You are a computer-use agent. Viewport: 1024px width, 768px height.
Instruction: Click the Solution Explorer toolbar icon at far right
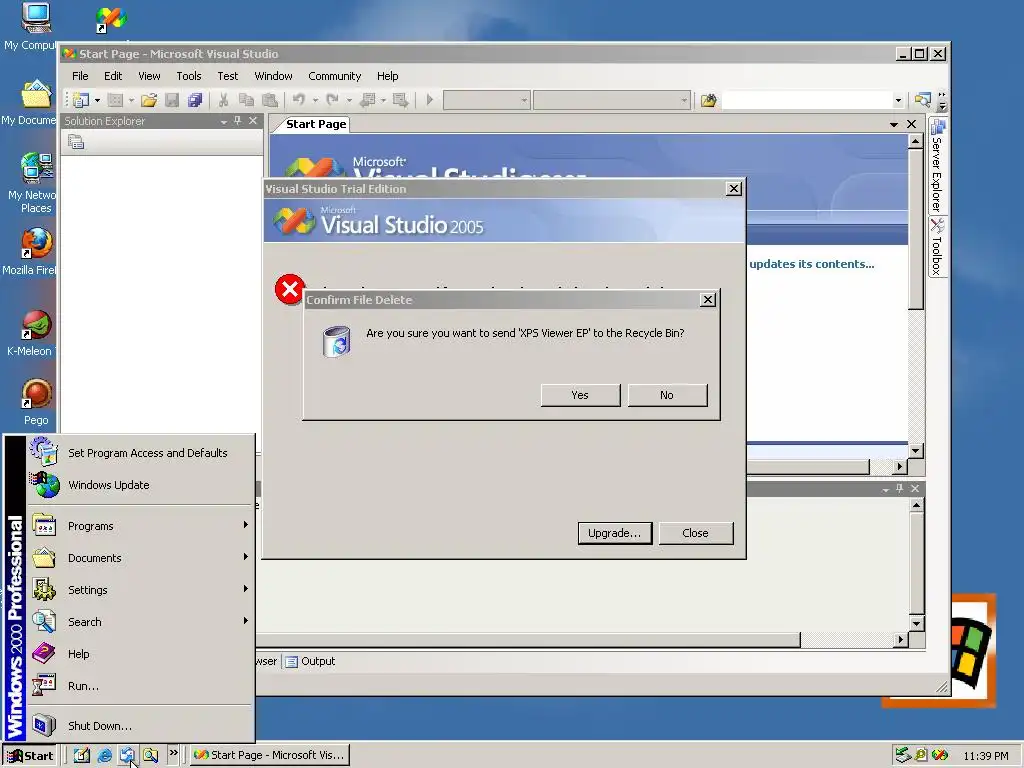922,100
